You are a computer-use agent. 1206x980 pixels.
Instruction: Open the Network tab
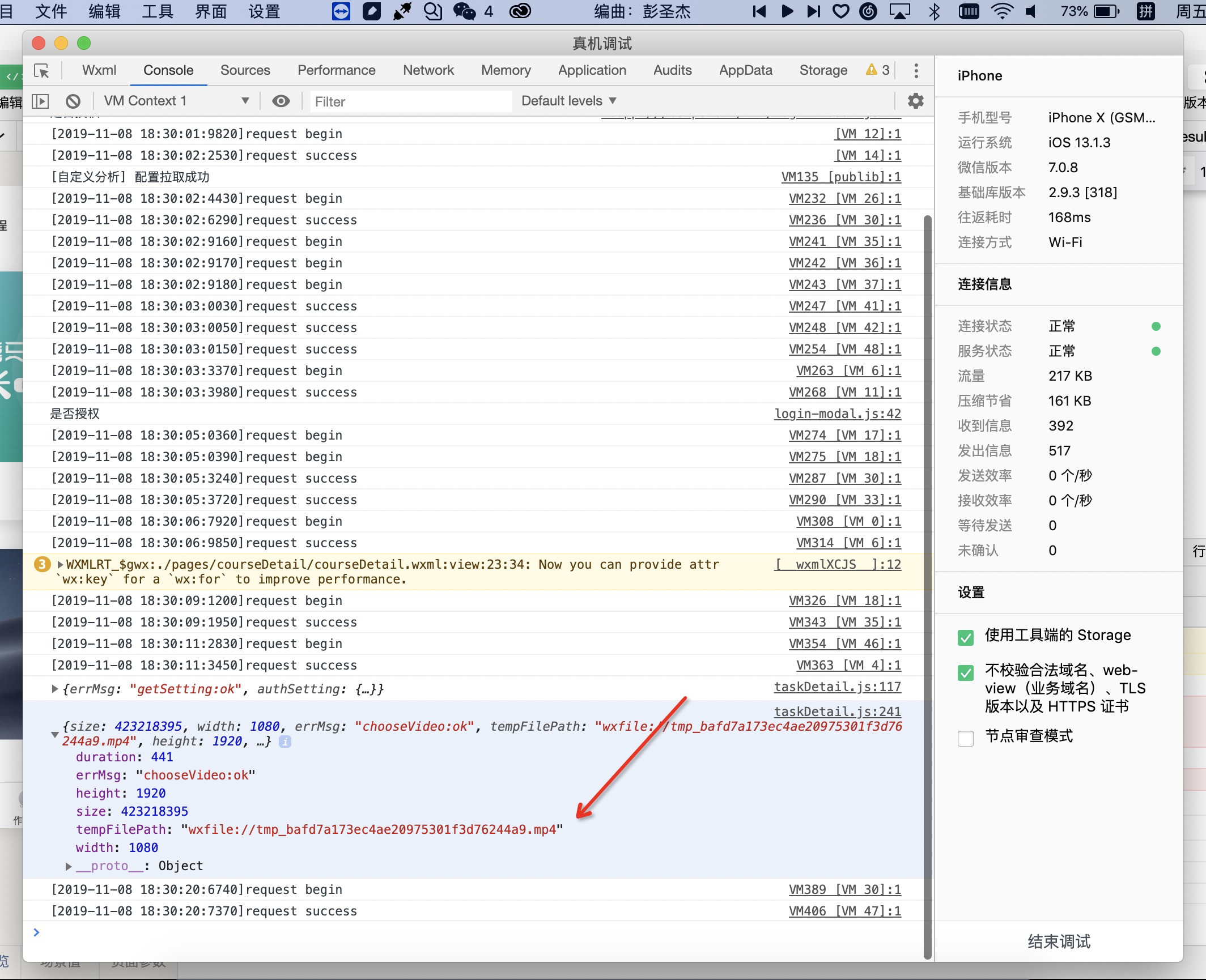tap(428, 70)
